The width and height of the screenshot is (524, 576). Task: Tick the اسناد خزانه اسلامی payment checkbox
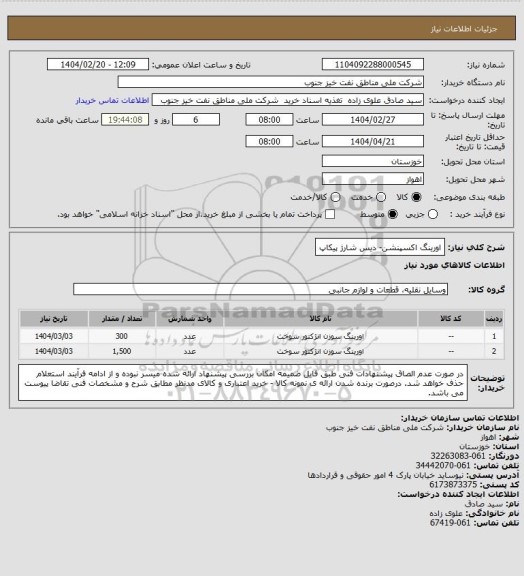[330, 214]
